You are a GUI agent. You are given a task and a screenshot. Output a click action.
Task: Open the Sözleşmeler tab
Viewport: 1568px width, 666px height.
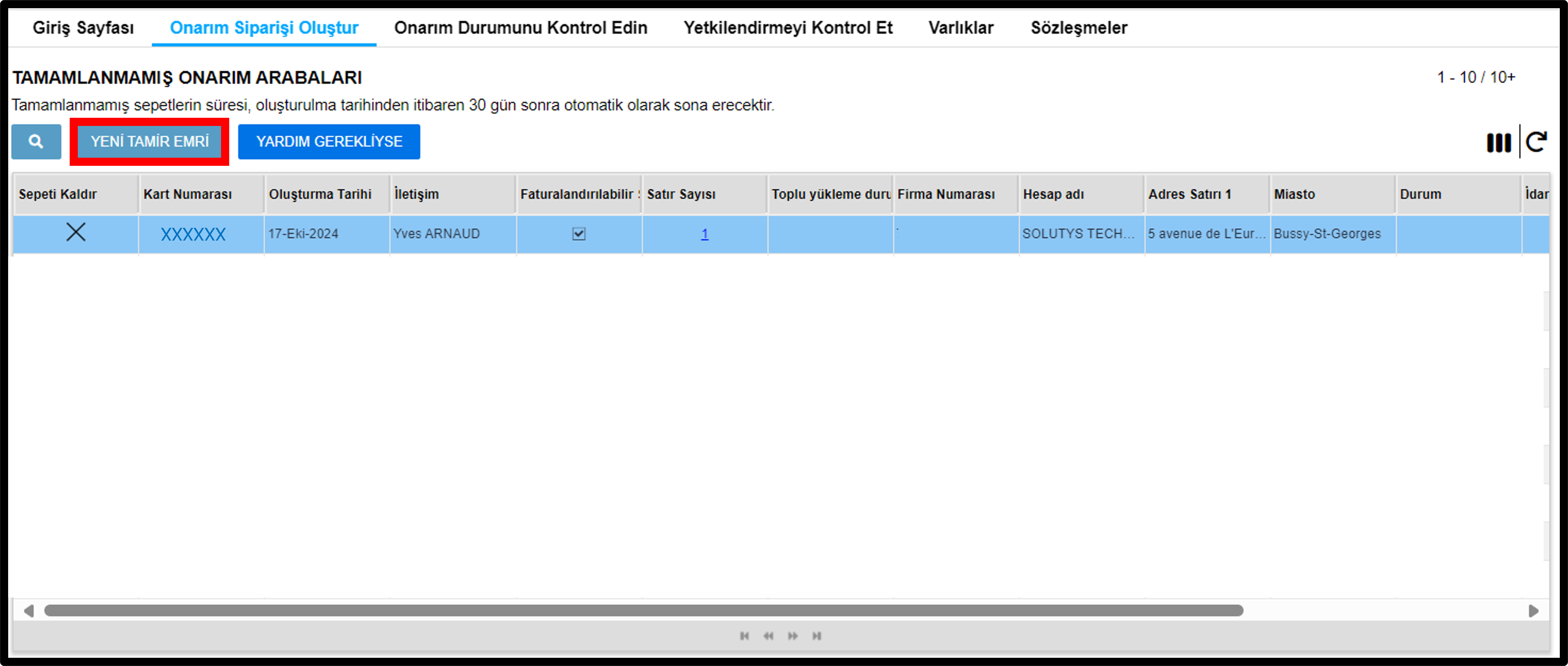[1079, 28]
